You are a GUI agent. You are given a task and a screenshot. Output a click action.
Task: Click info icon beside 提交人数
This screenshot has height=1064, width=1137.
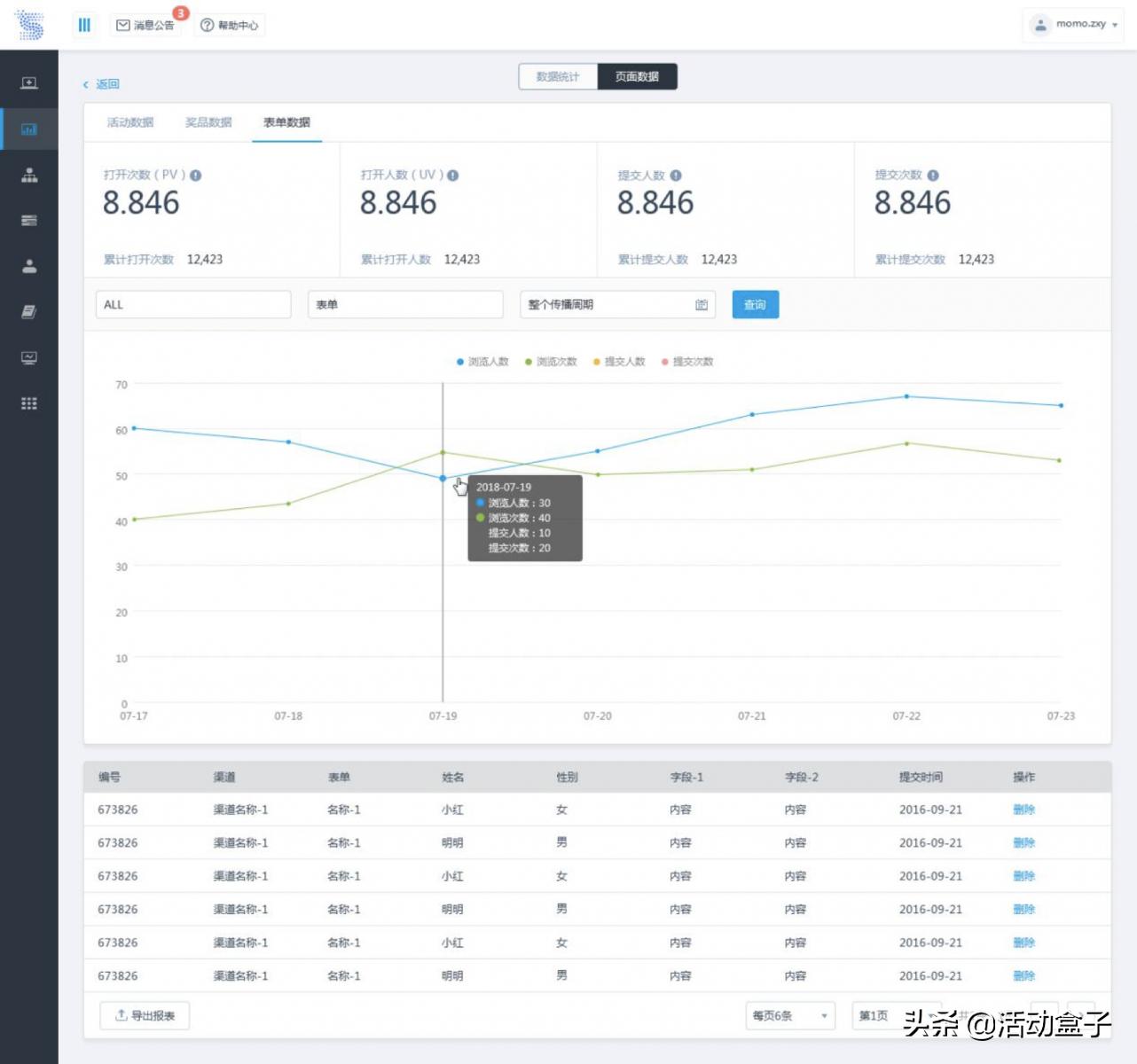pos(676,176)
